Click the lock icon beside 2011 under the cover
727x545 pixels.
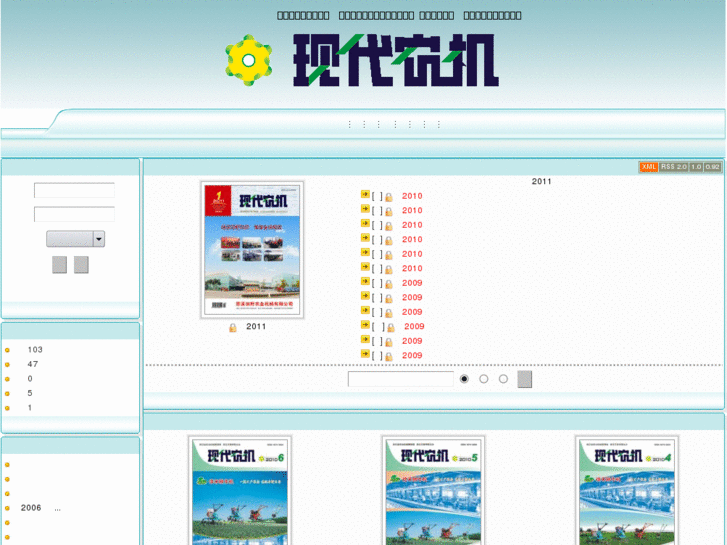(x=233, y=328)
